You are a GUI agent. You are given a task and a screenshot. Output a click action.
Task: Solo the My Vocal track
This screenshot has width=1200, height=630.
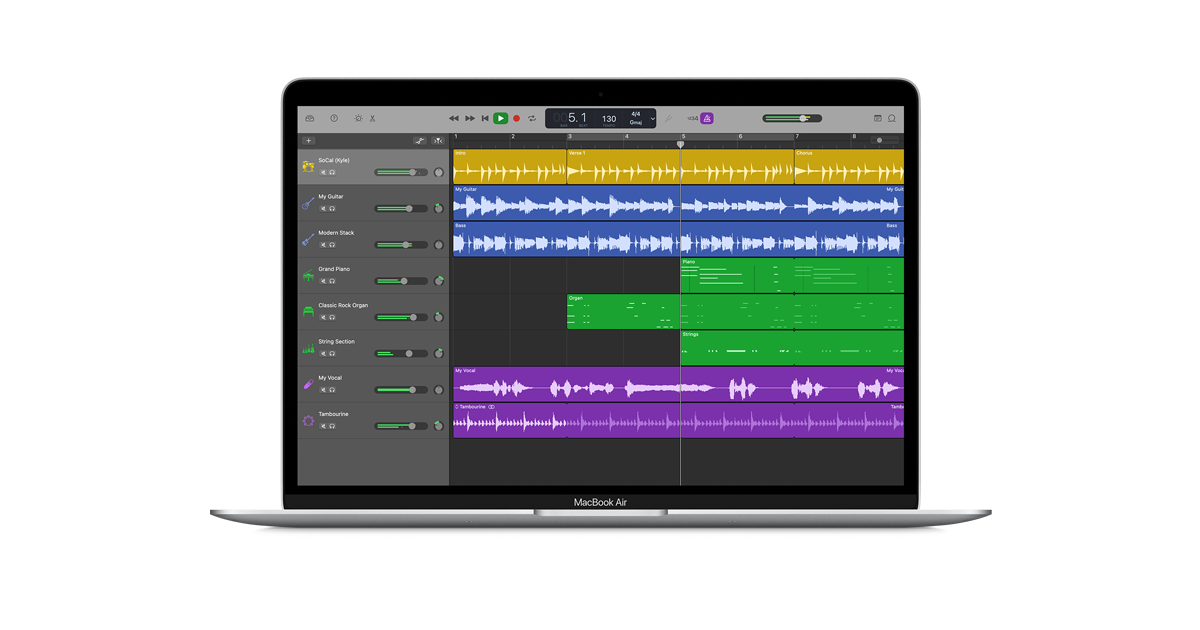coord(332,390)
